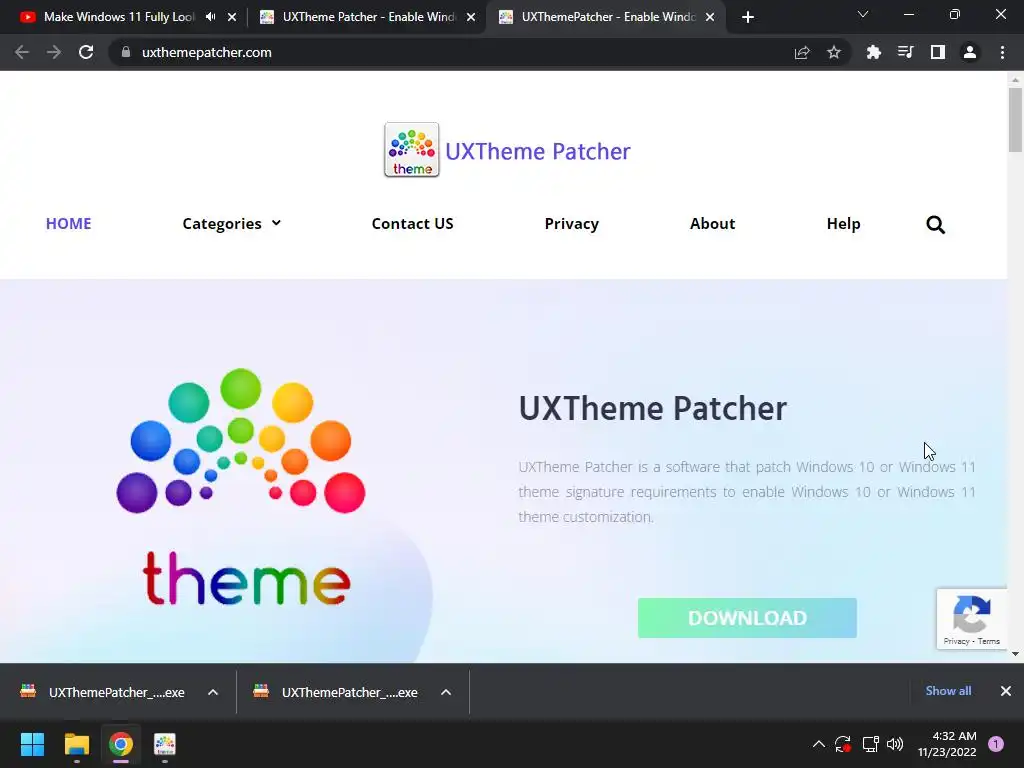Click the UXTheme Patcher header title link

537,152
